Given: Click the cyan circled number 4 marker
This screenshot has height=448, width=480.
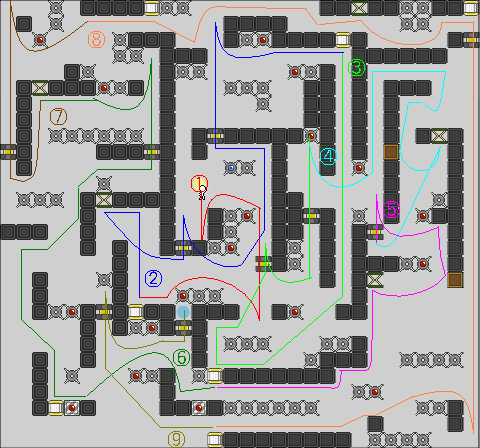Looking at the screenshot, I should click(328, 156).
